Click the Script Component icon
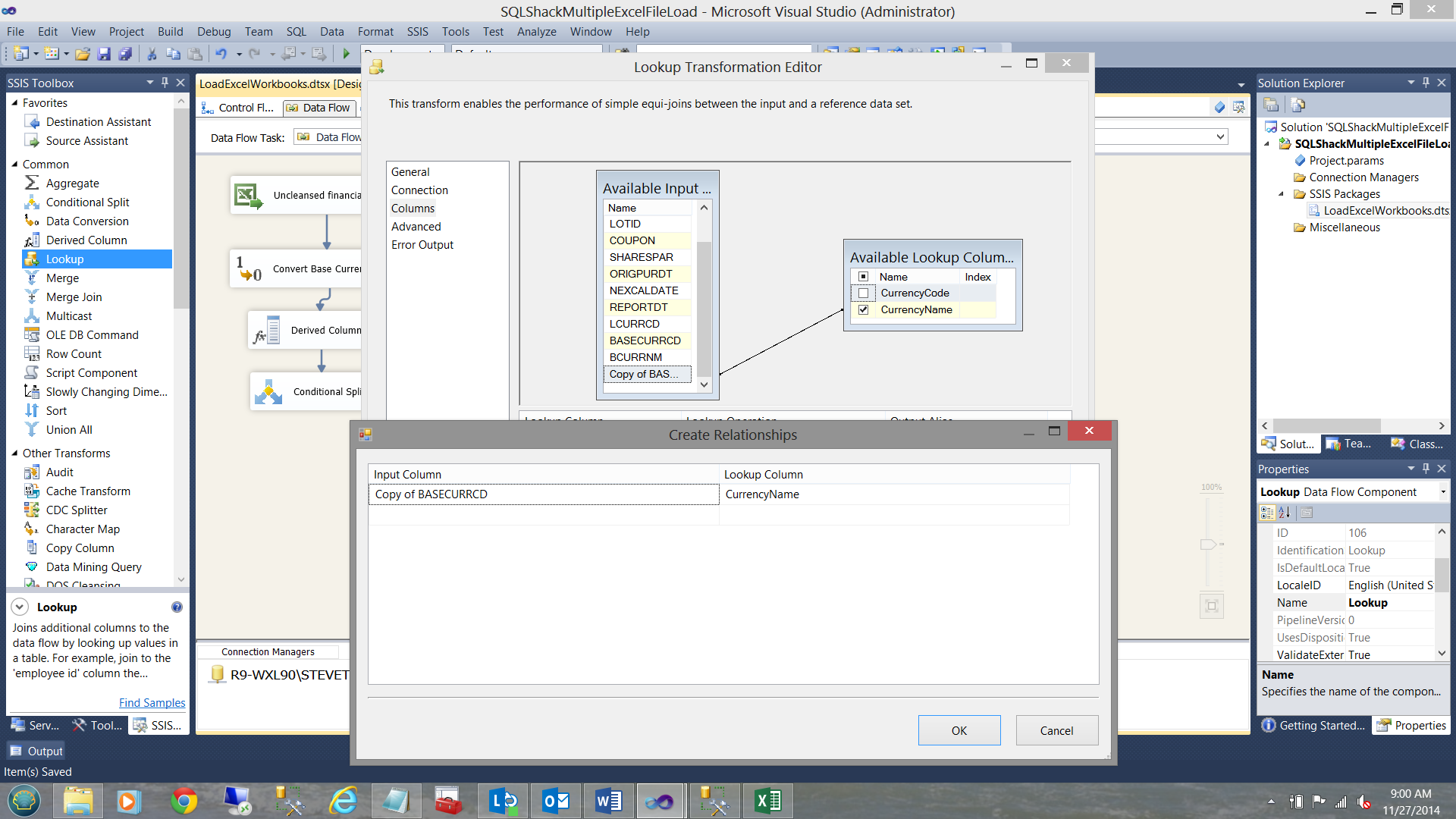 click(x=32, y=372)
